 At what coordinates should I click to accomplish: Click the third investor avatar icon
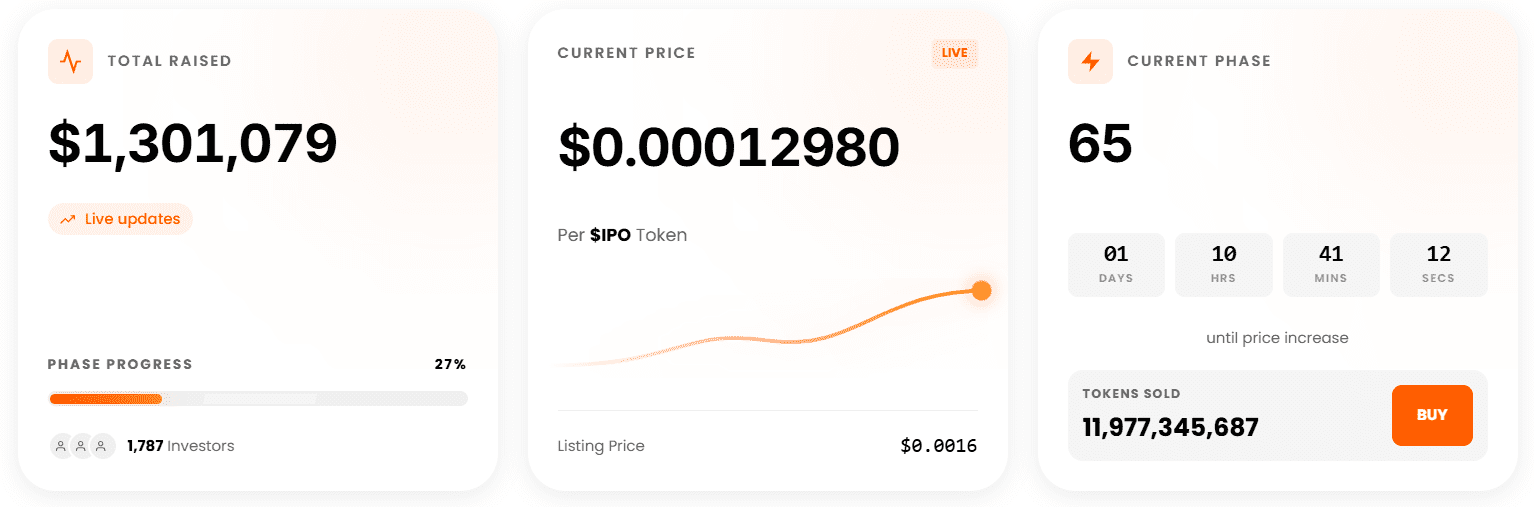click(x=101, y=446)
